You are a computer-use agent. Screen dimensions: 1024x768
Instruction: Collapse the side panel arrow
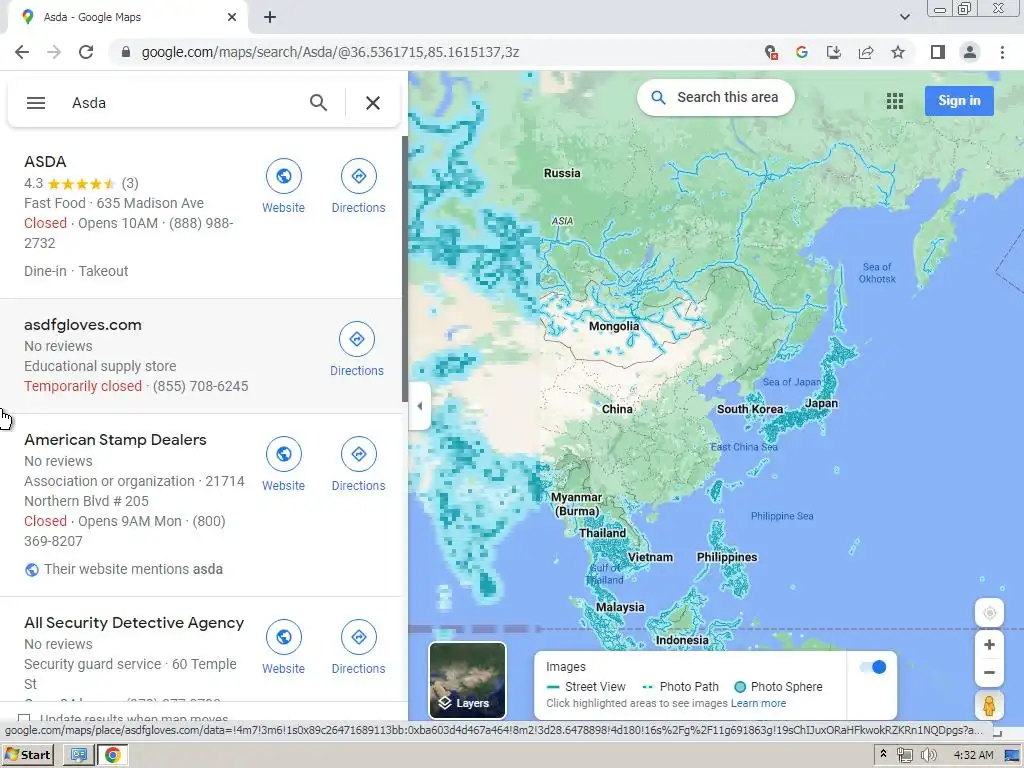click(x=419, y=406)
